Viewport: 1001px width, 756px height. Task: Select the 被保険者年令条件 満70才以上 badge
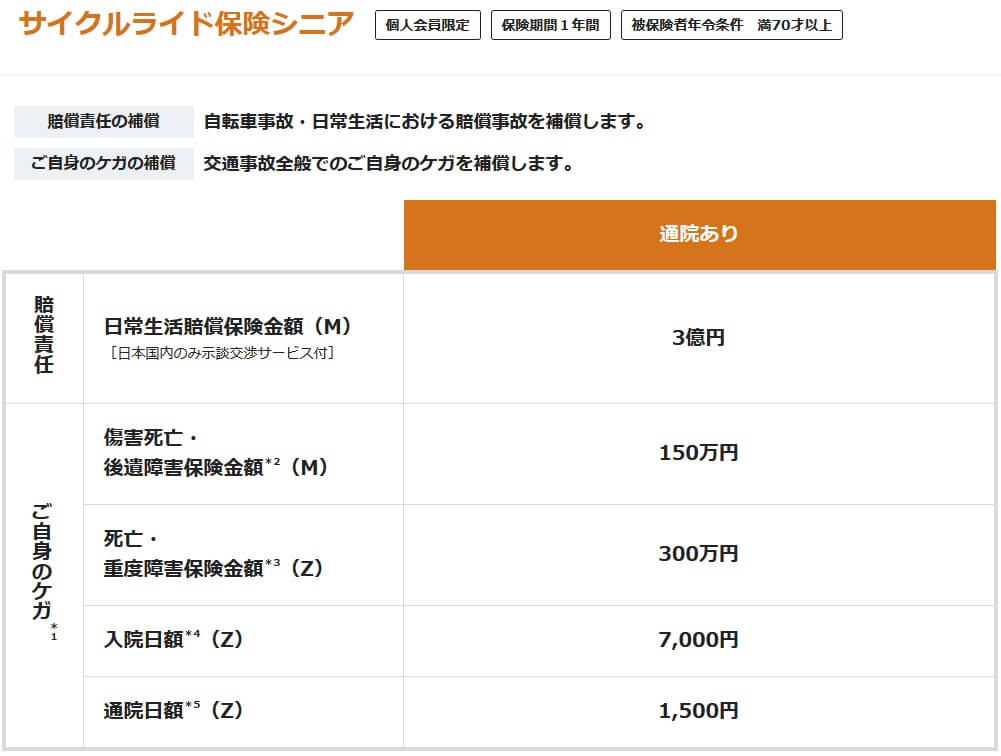731,25
